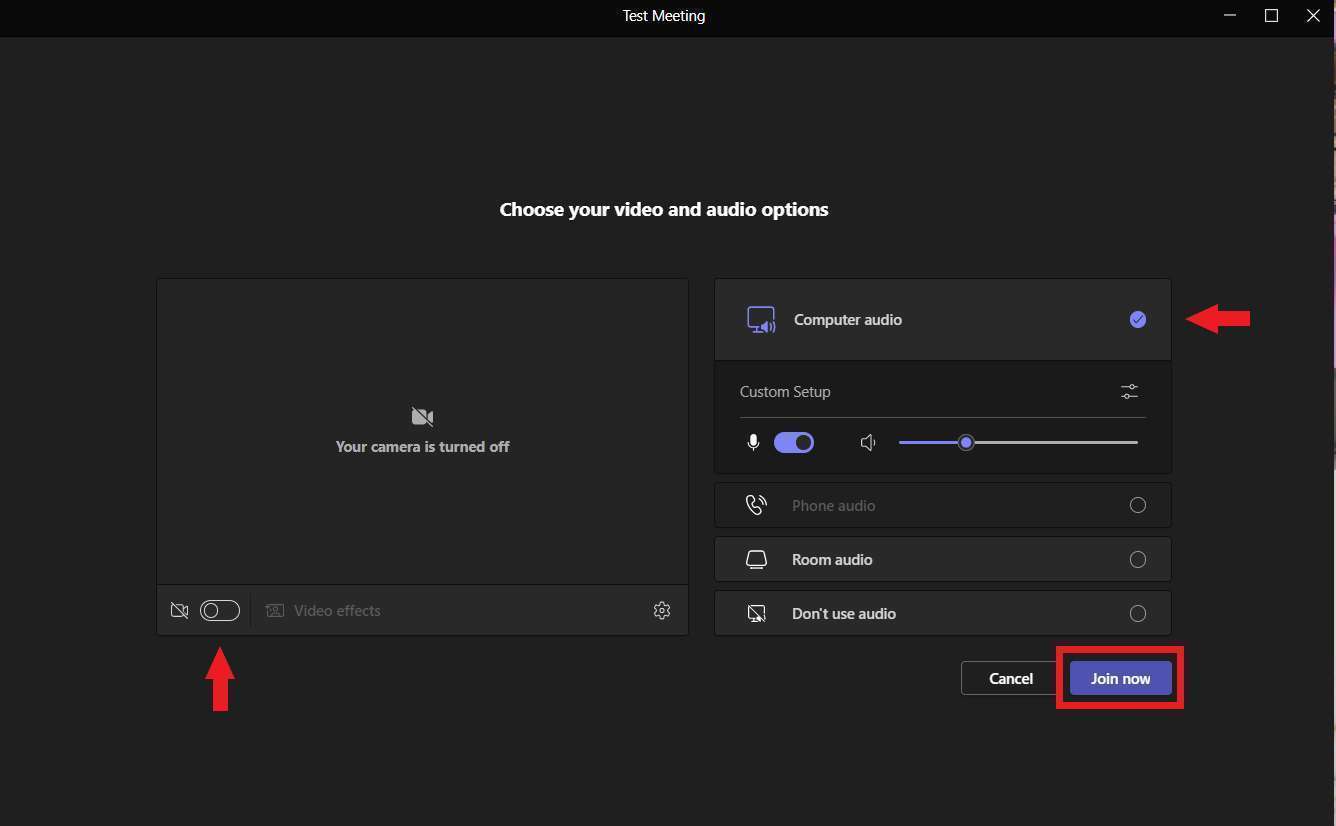Click the Test Meeting window title
The height and width of the screenshot is (826, 1336).
click(x=664, y=16)
